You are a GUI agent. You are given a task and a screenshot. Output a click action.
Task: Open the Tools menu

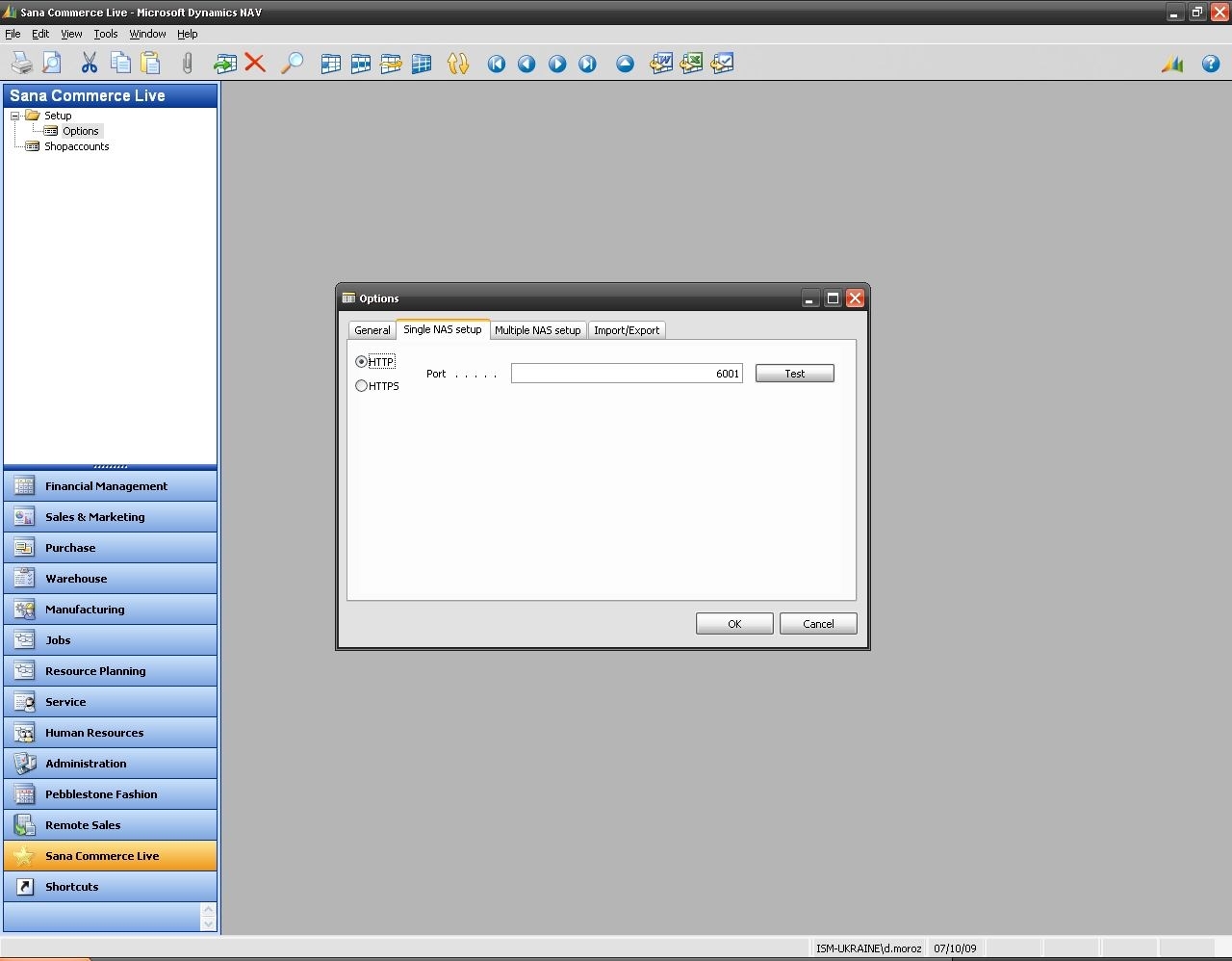click(x=106, y=34)
